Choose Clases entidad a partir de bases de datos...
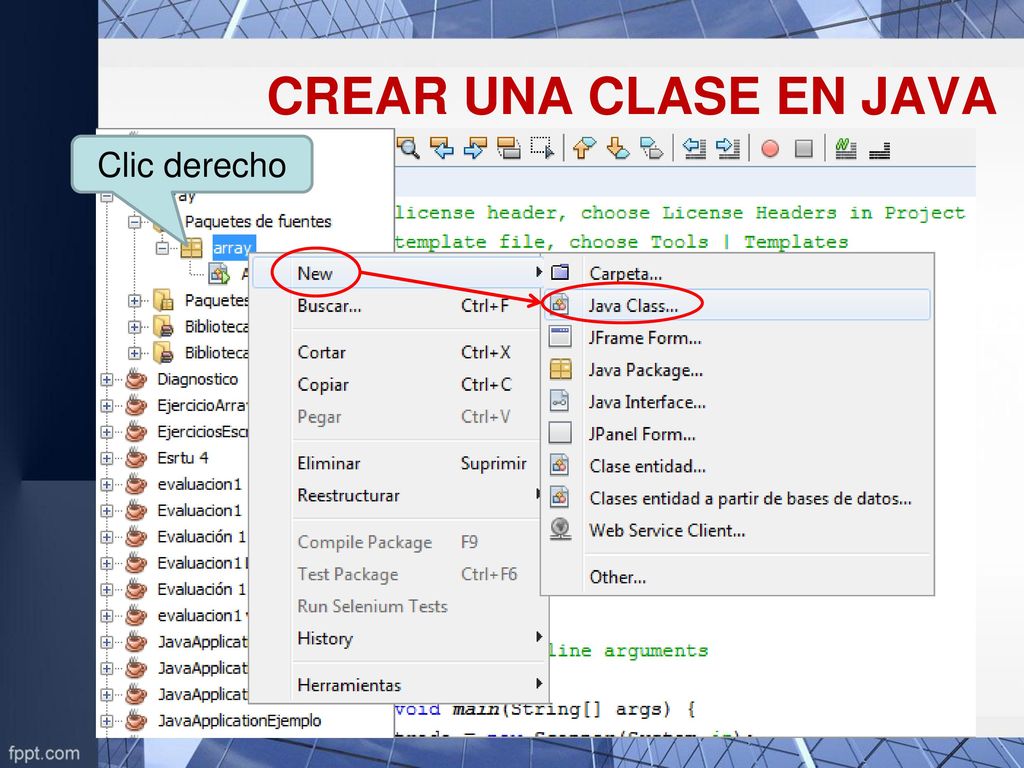 click(x=737, y=498)
